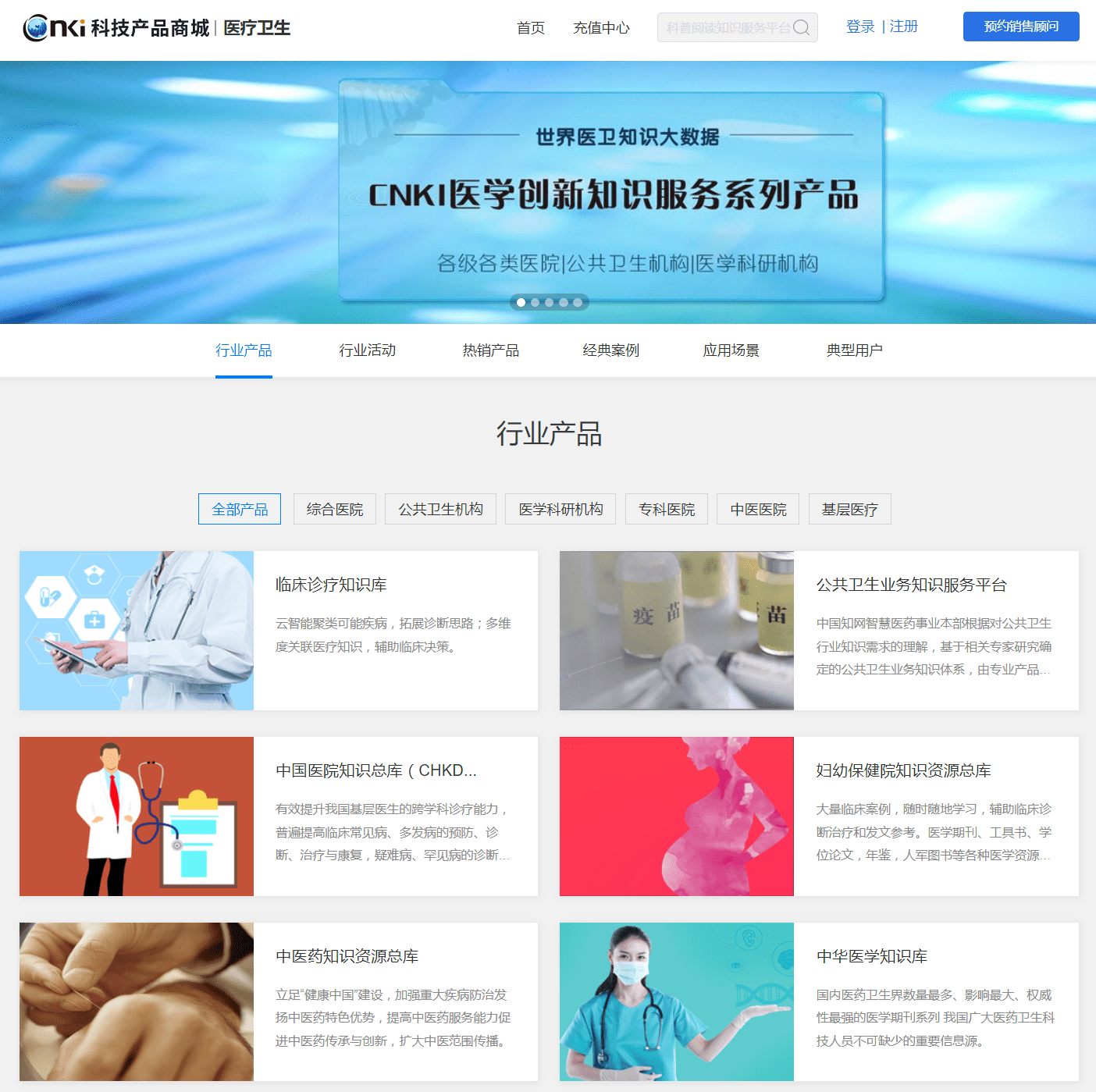Open 中医药知识资源总库 title

347,956
